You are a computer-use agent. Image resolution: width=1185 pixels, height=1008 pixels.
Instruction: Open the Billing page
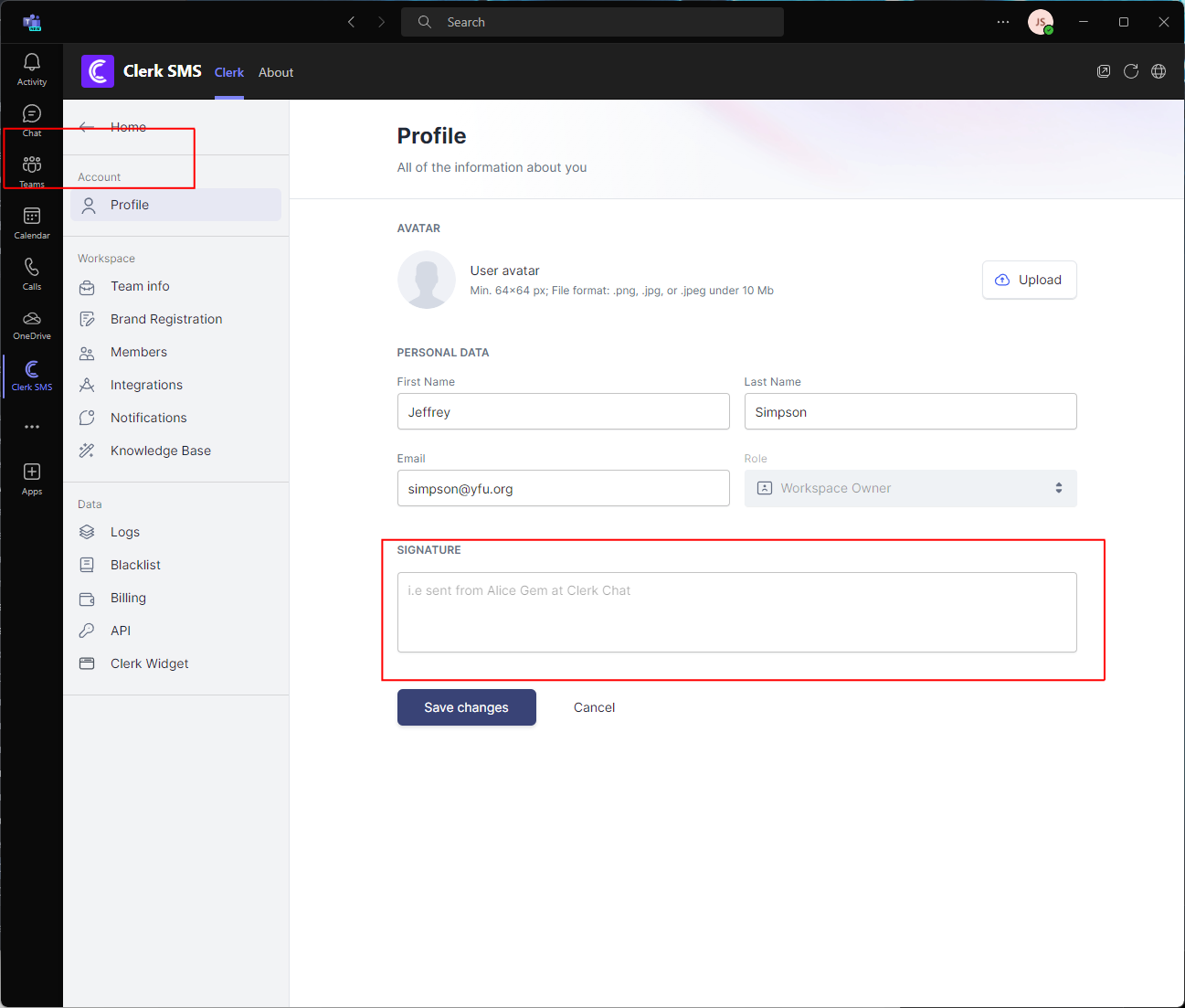(x=128, y=598)
